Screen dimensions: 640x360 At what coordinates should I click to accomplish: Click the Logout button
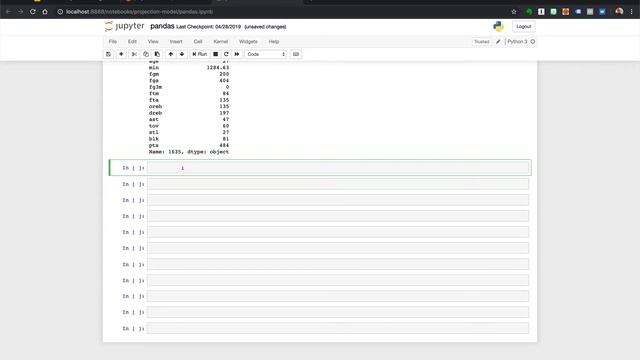(523, 27)
